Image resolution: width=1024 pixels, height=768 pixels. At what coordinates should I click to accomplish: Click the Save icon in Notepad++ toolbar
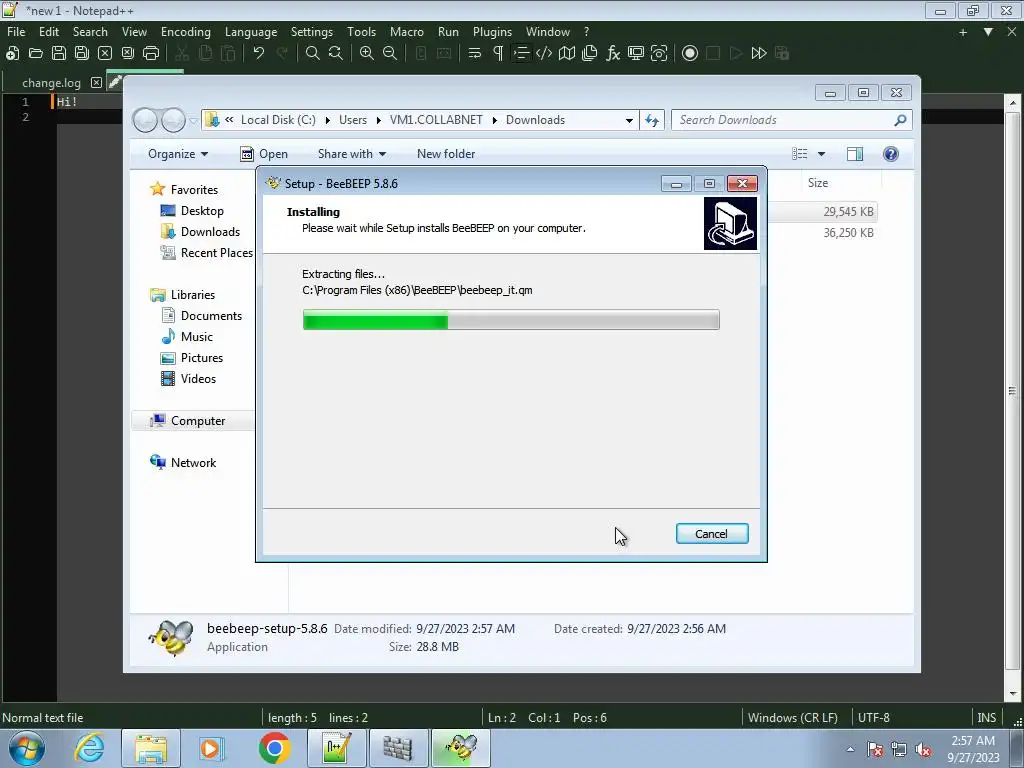coord(59,54)
